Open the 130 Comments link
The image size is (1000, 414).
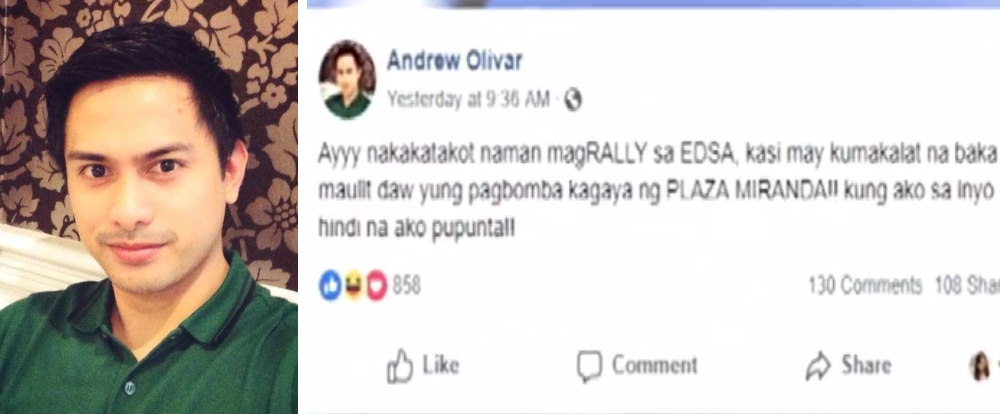click(x=864, y=285)
